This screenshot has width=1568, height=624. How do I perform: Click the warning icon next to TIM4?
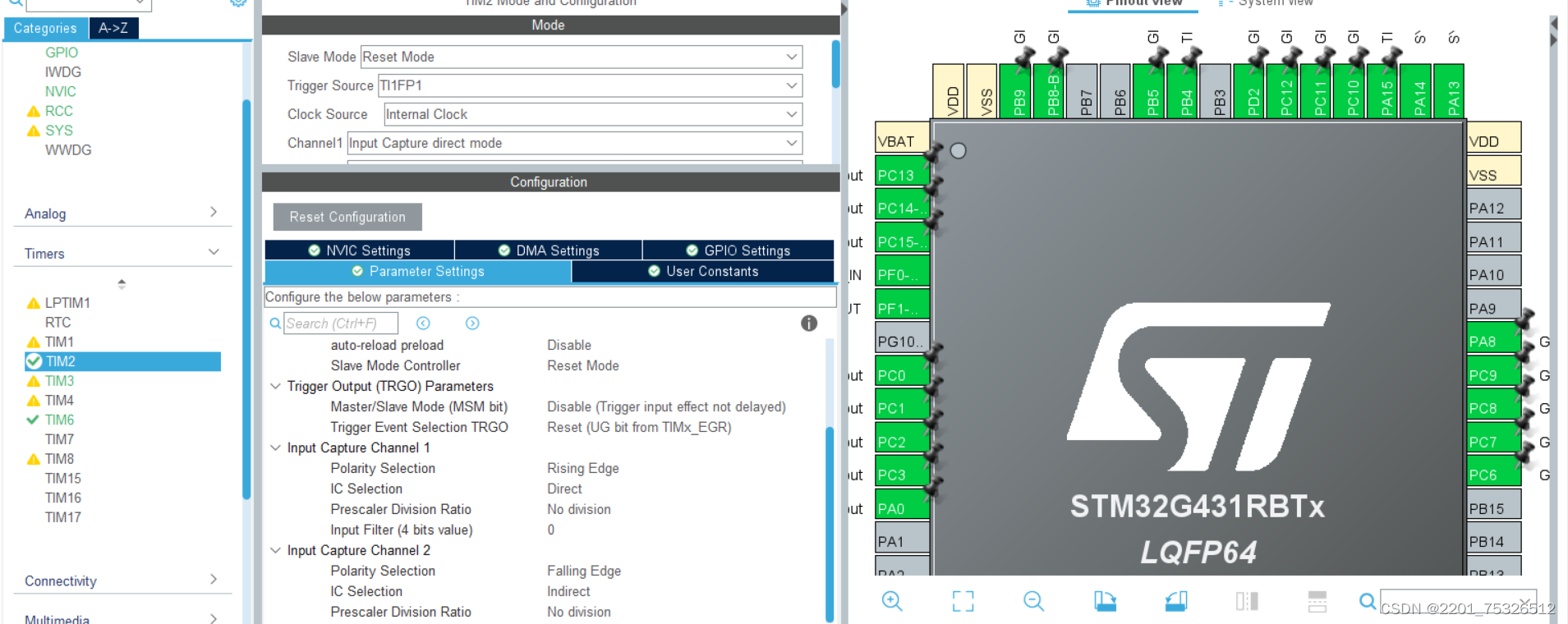click(x=34, y=401)
